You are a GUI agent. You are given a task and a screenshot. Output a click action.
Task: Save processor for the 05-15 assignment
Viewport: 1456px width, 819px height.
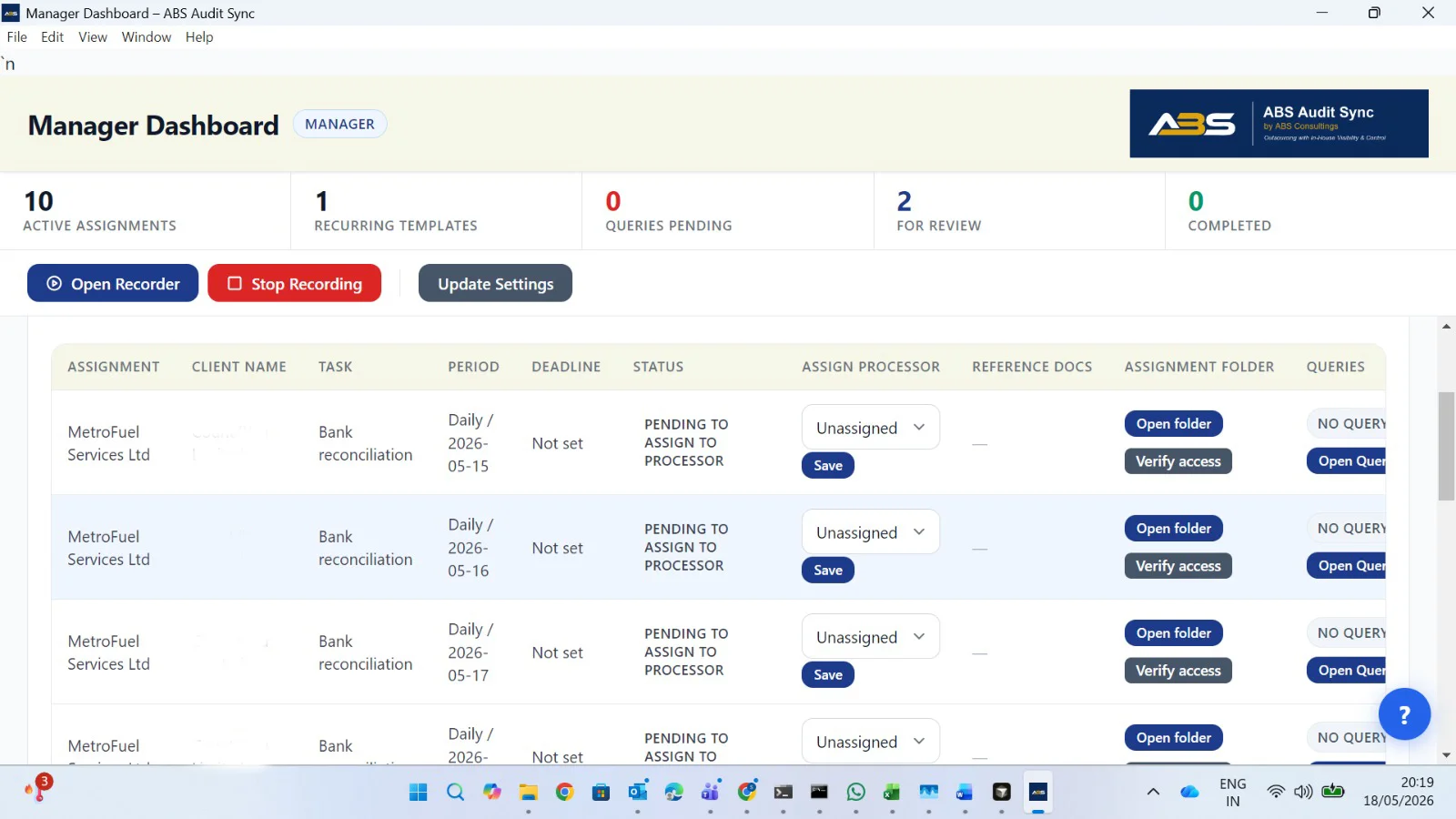(828, 465)
